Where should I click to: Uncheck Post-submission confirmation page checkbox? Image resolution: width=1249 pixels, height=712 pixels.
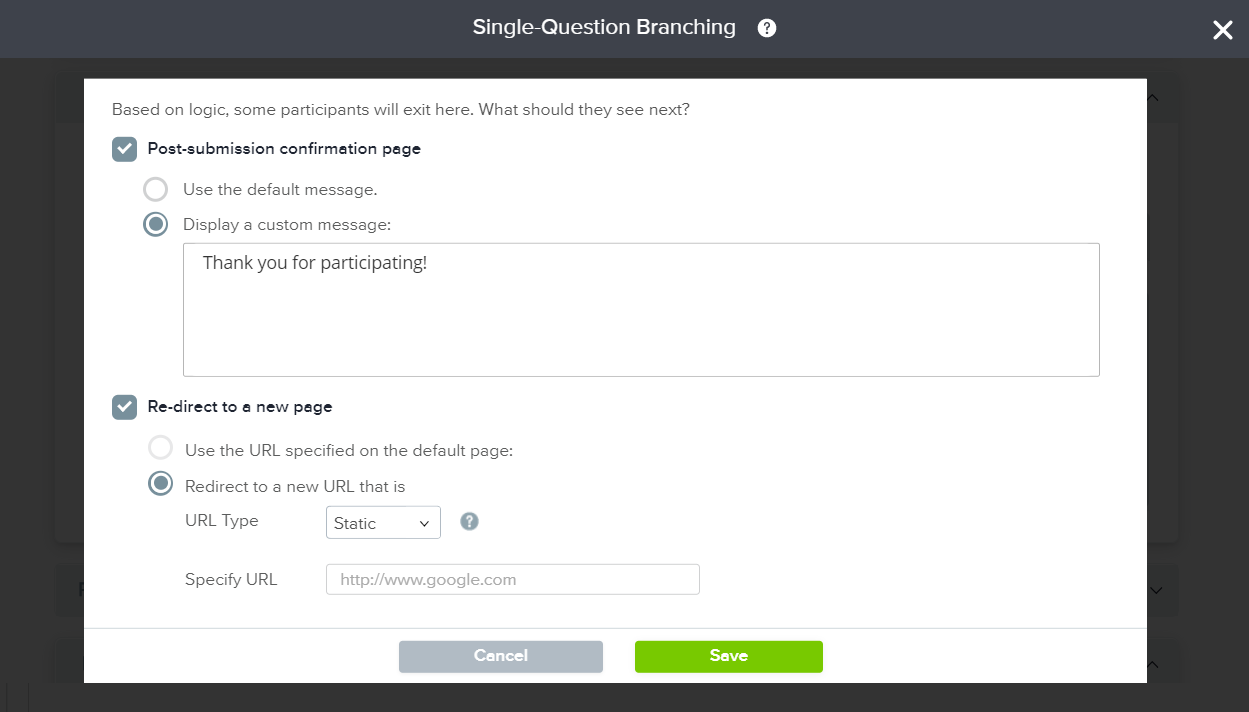(124, 149)
